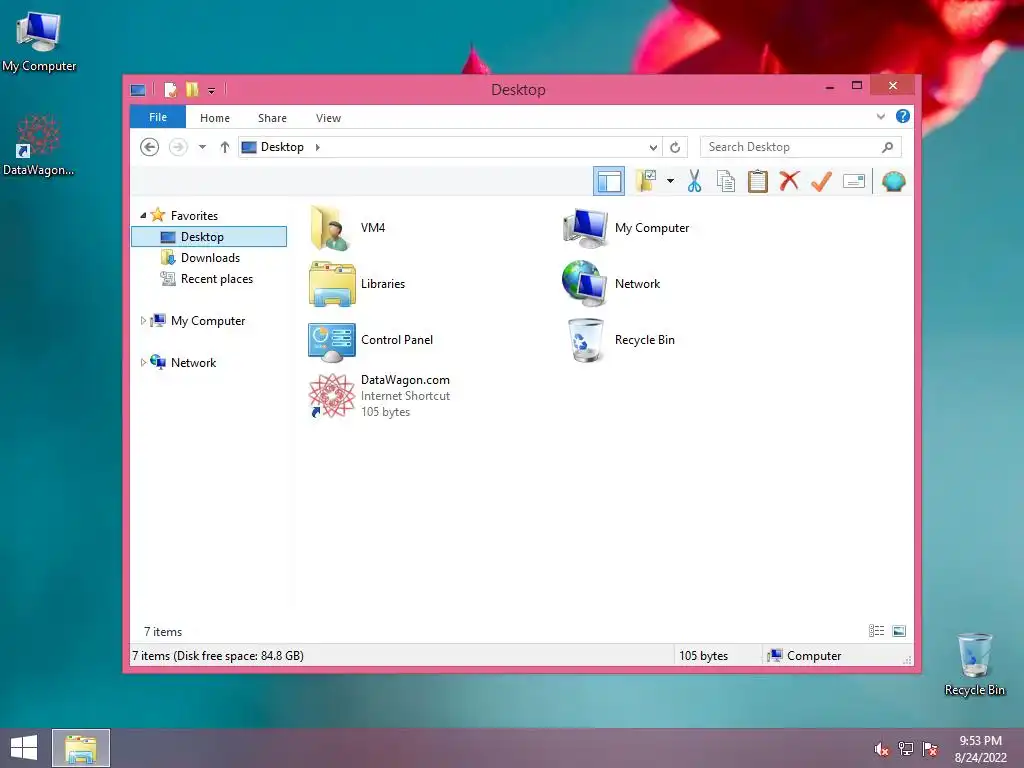Screen dimensions: 1024x768
Task: Click the Computer zone in status bar
Action: (x=805, y=656)
